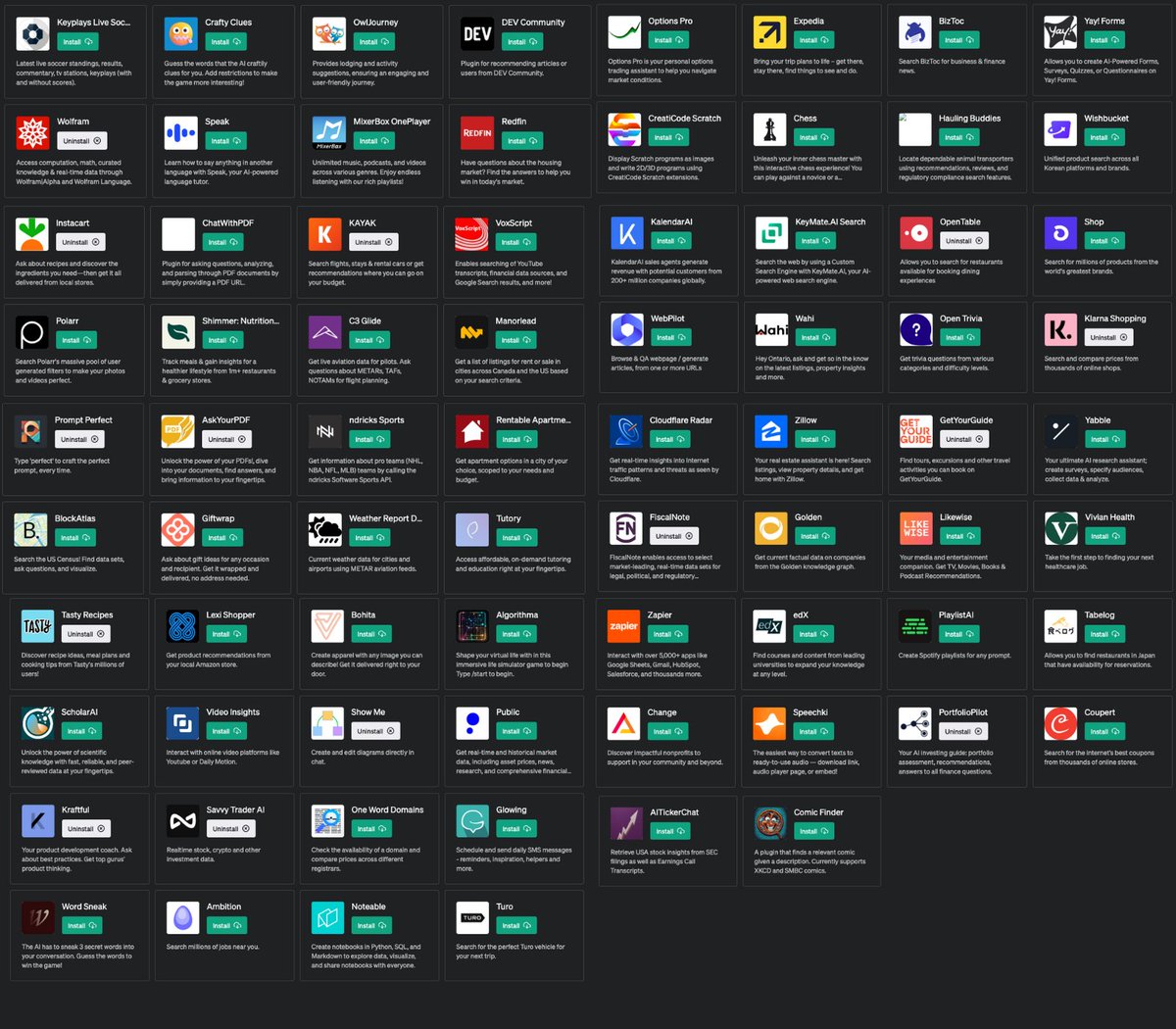
Task: Uninstall the Show Me plugin
Action: click(375, 731)
